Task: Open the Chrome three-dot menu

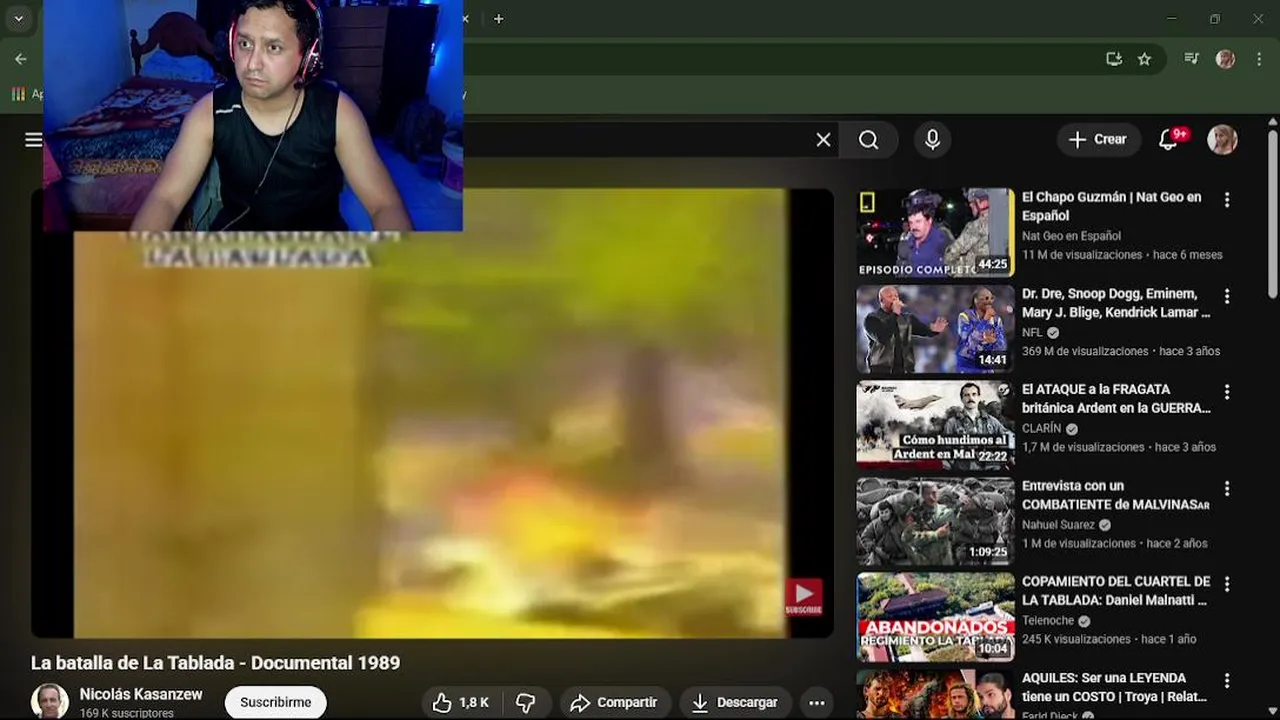Action: 1259,59
